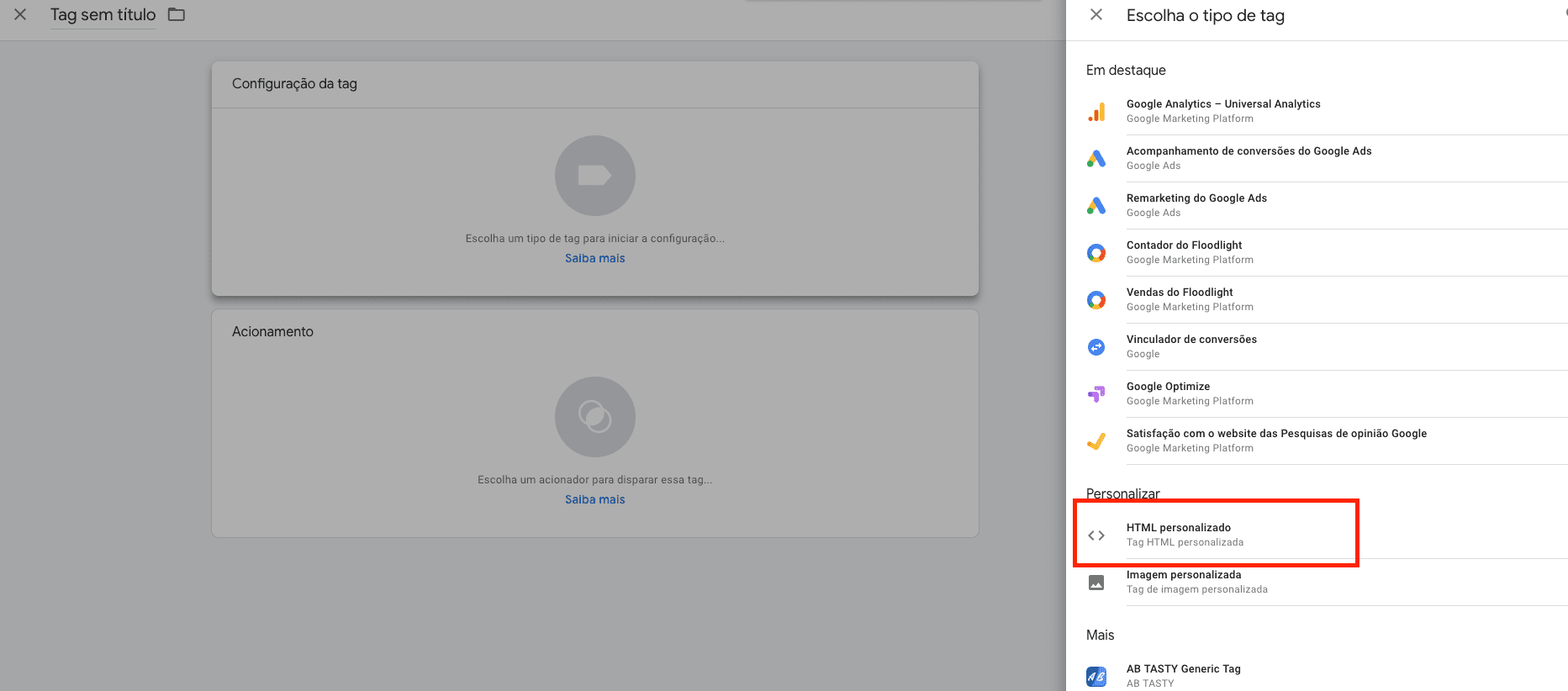Click the AB TASTY Generic Tag icon

1096,677
